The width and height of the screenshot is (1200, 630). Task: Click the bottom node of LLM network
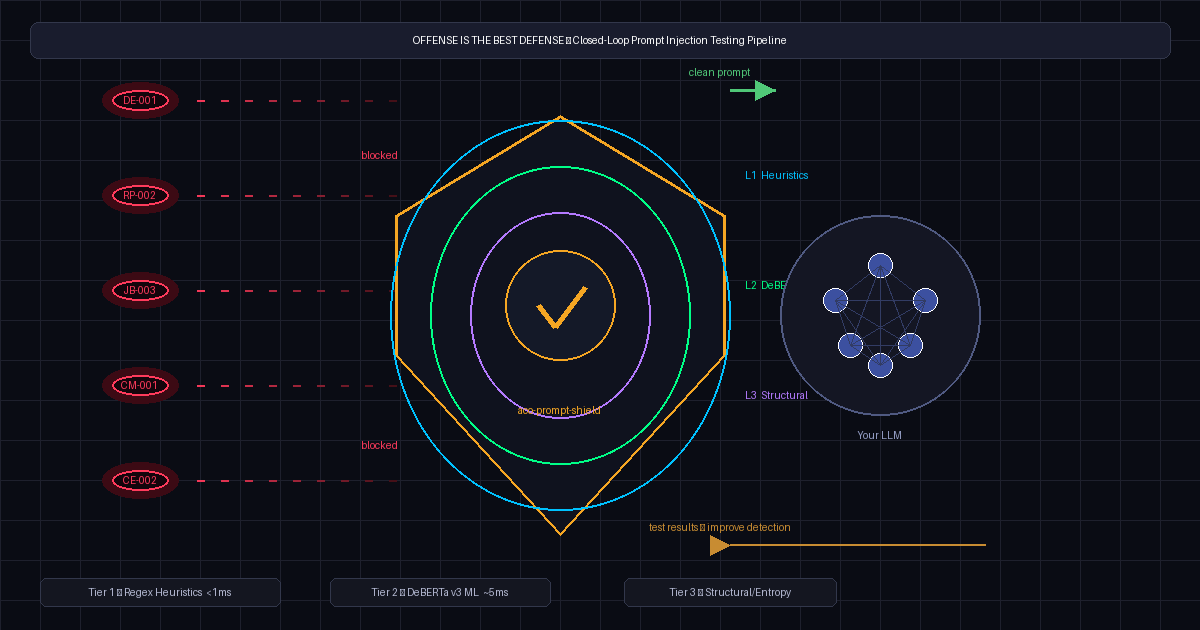tap(880, 365)
